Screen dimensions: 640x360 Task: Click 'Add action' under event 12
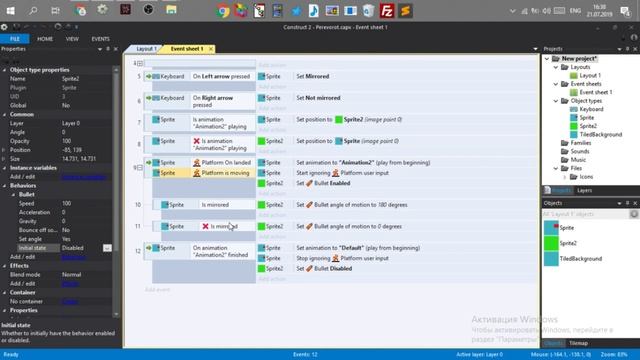point(272,279)
